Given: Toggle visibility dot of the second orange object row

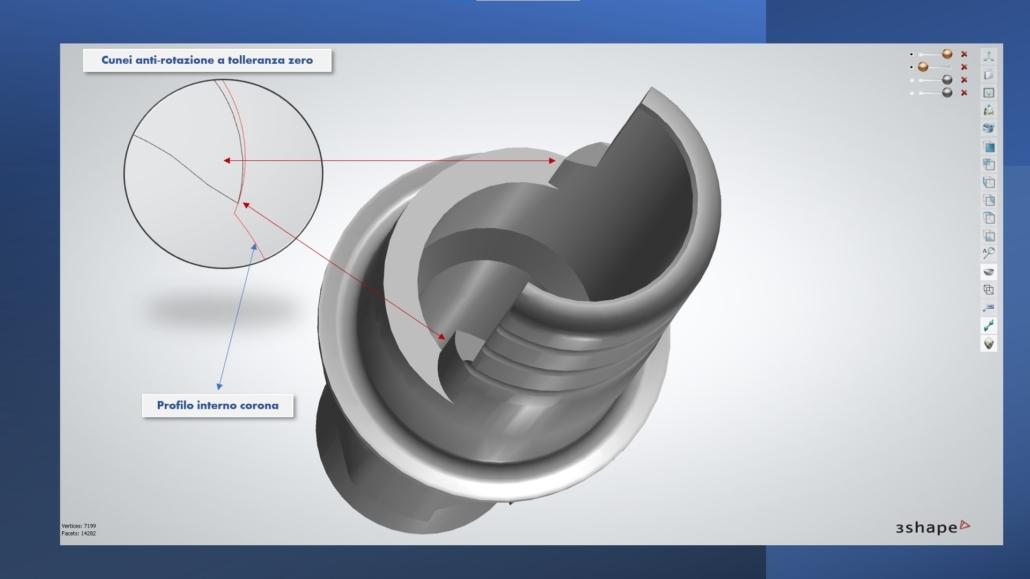Looking at the screenshot, I should tap(911, 67).
